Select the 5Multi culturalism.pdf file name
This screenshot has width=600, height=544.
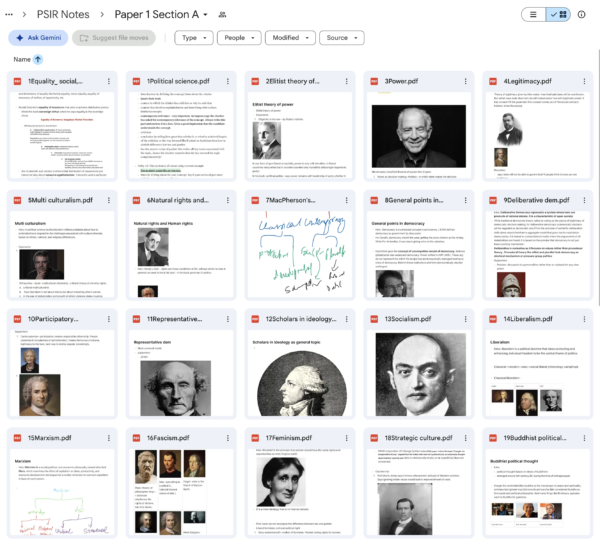coord(60,200)
